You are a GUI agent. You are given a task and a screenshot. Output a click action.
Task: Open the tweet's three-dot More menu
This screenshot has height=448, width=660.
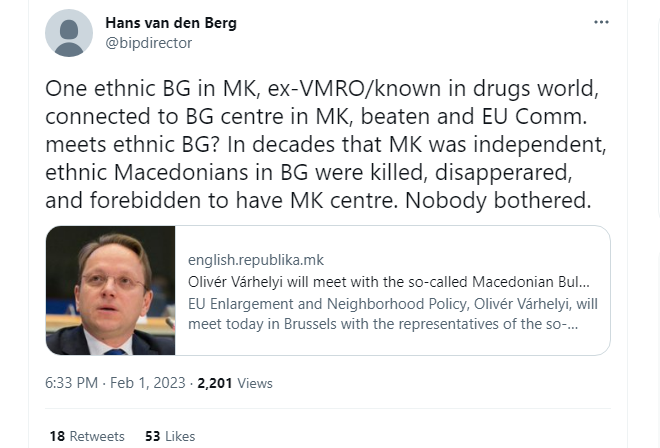point(601,22)
